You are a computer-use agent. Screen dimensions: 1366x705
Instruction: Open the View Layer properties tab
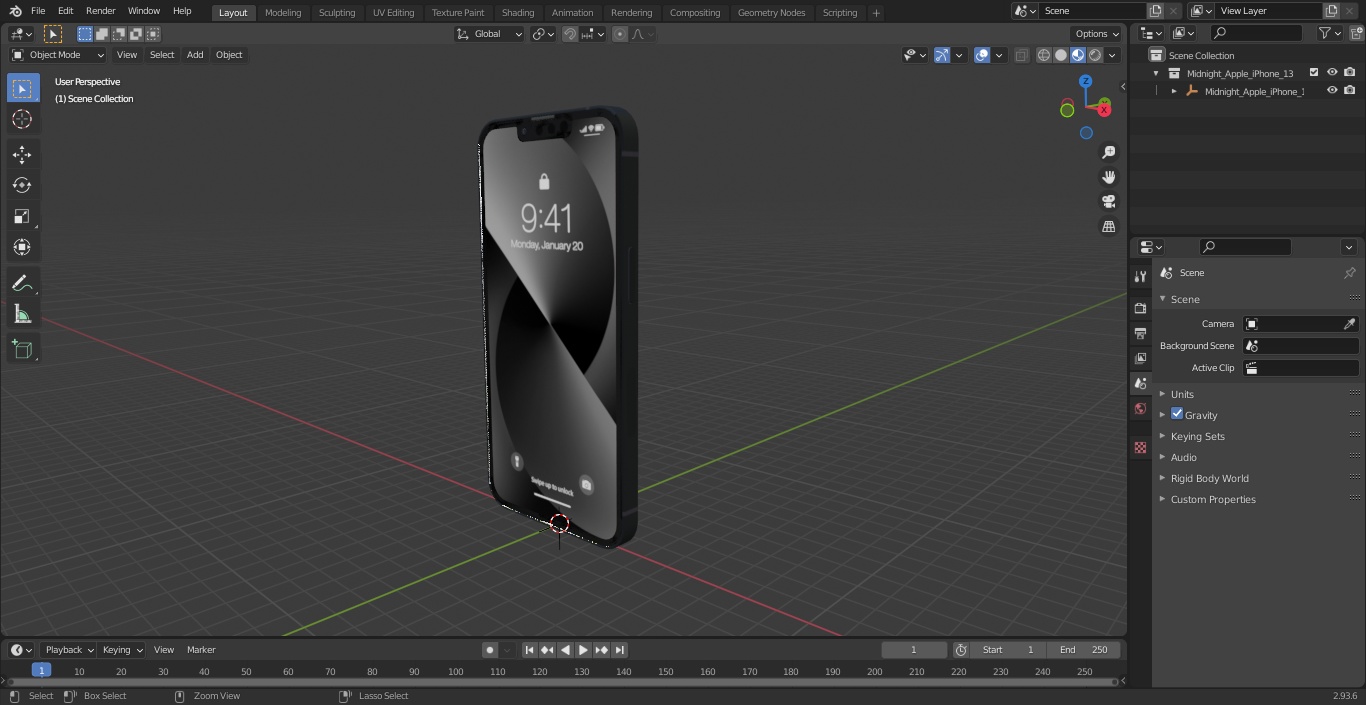pos(1140,358)
